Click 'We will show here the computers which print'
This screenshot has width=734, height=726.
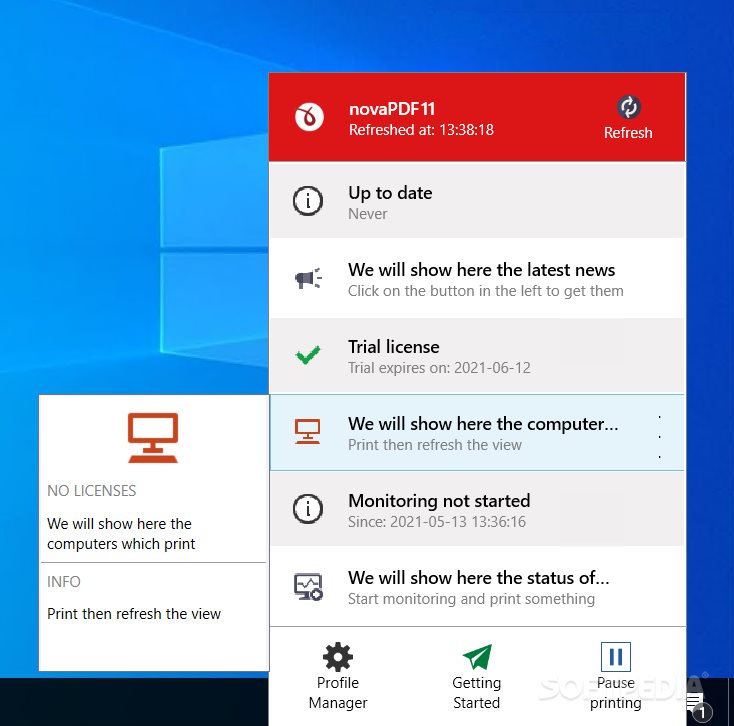coord(121,534)
